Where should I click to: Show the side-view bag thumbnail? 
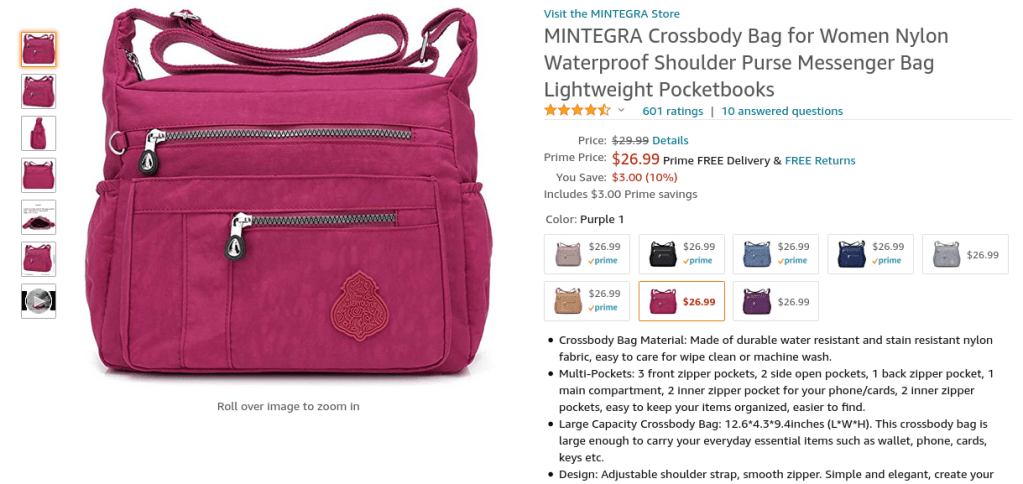[x=38, y=133]
